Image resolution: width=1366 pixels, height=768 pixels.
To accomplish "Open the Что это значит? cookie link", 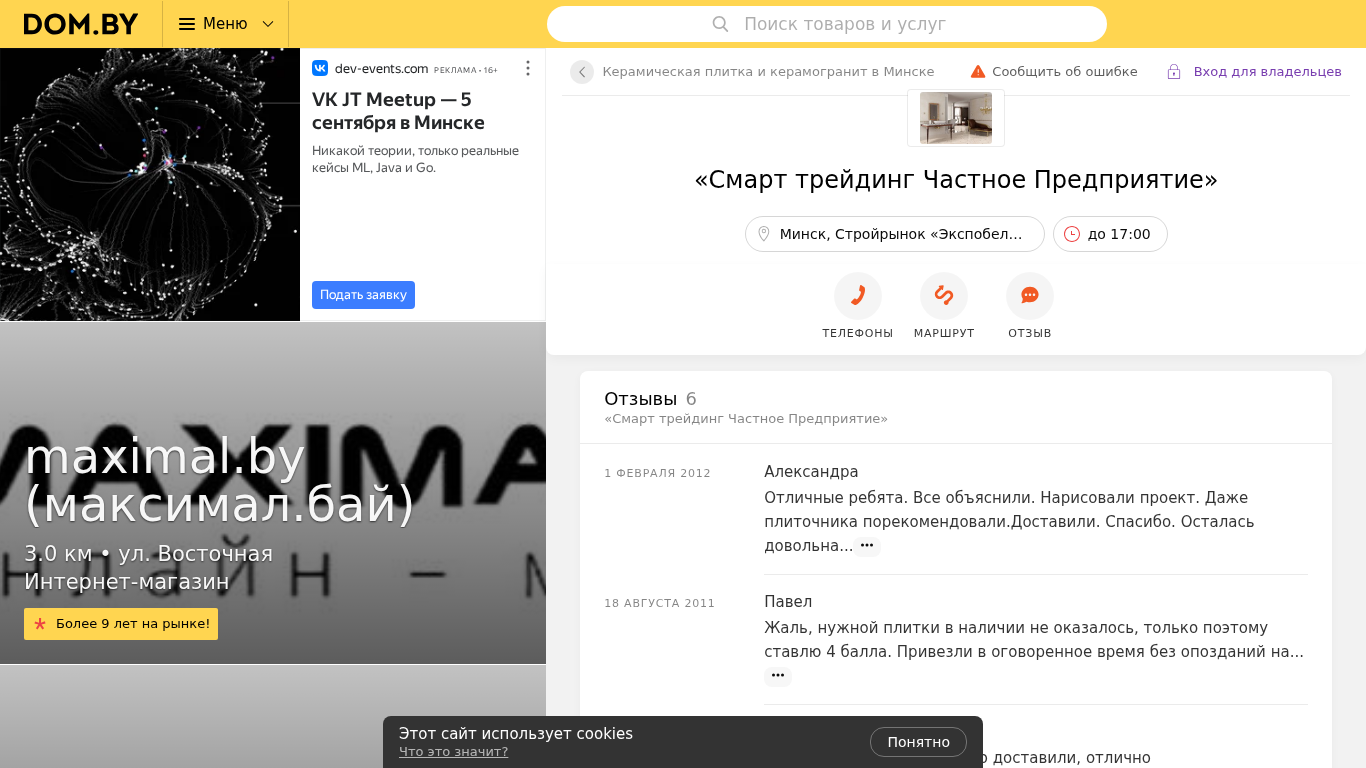I will pyautogui.click(x=453, y=752).
